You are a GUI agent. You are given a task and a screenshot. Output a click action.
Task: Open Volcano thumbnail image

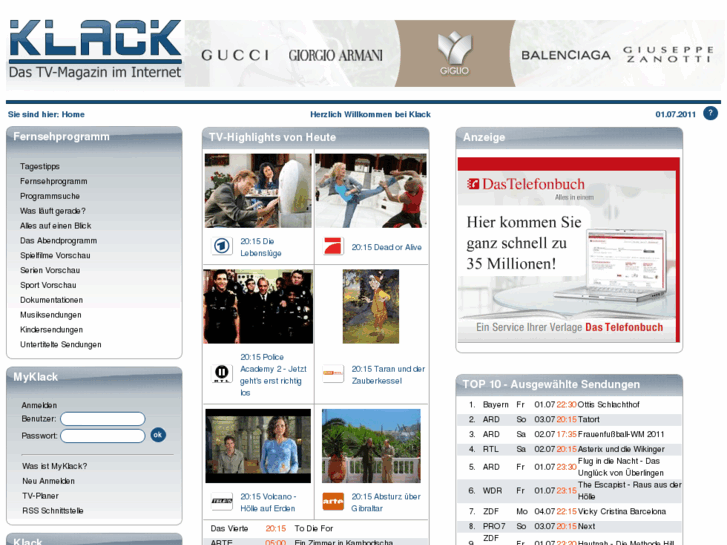(x=258, y=446)
